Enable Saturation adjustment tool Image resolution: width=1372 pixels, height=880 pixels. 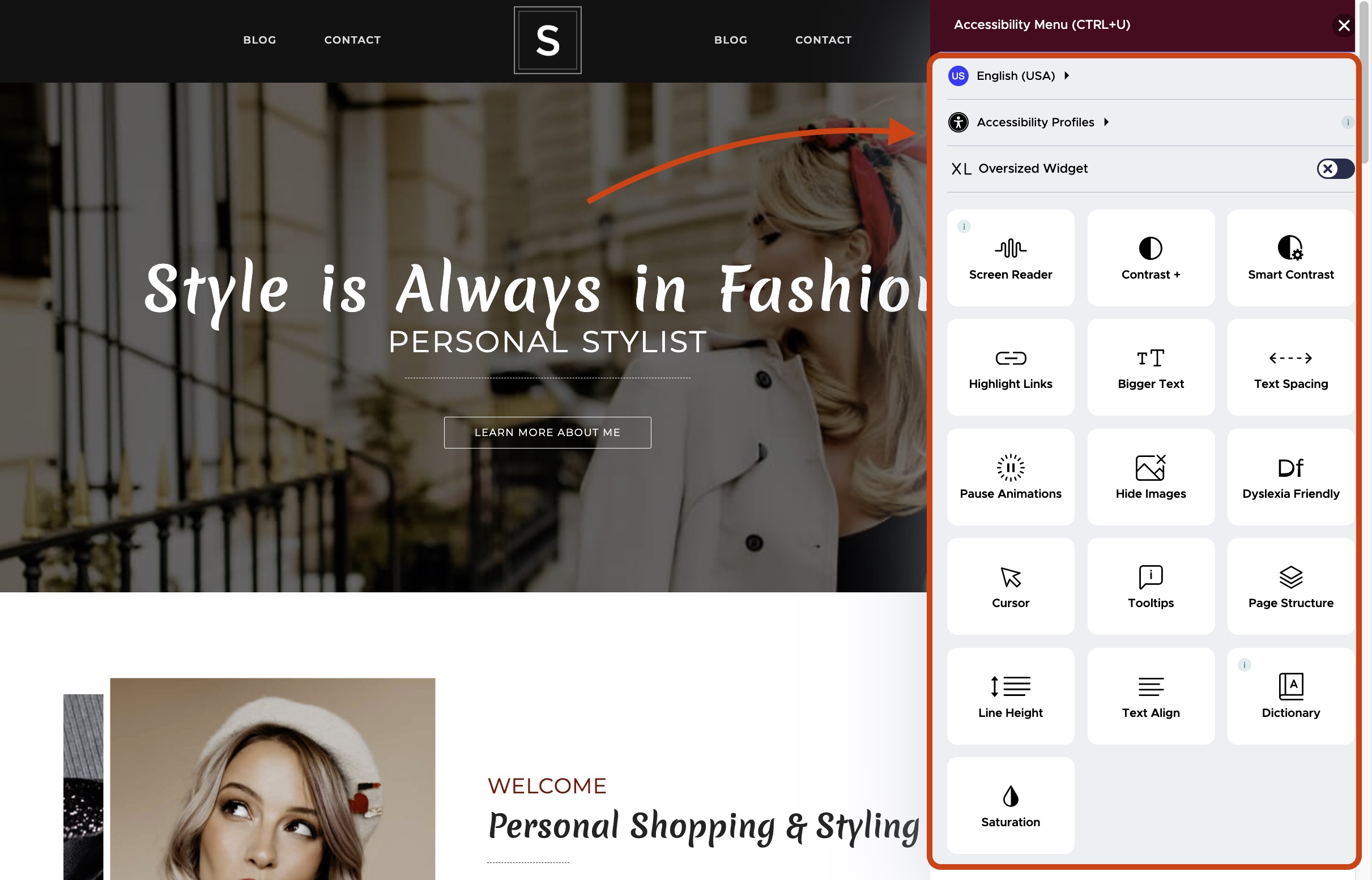[x=1010, y=805]
